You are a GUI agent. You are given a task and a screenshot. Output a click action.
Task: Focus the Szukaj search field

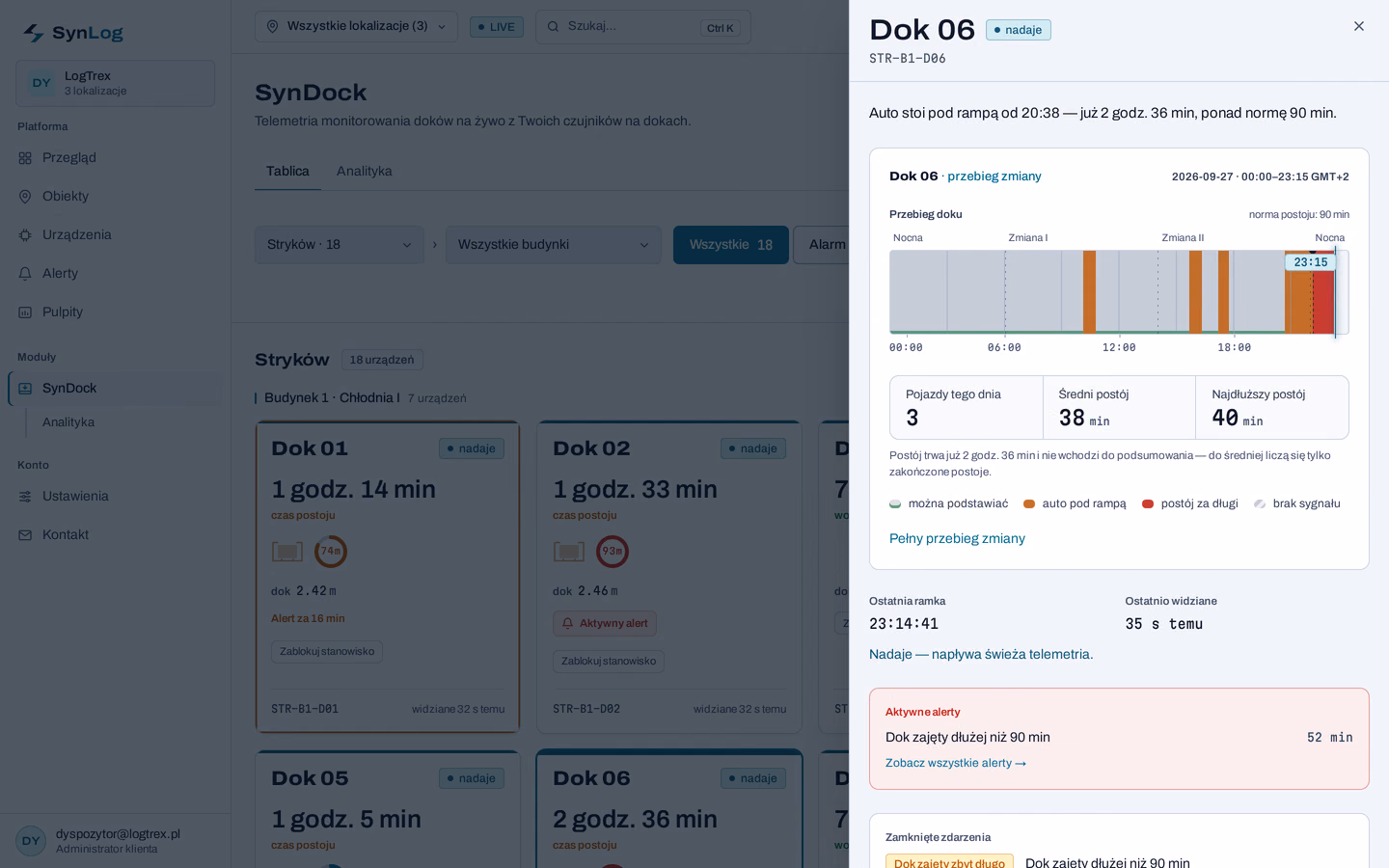point(643,27)
